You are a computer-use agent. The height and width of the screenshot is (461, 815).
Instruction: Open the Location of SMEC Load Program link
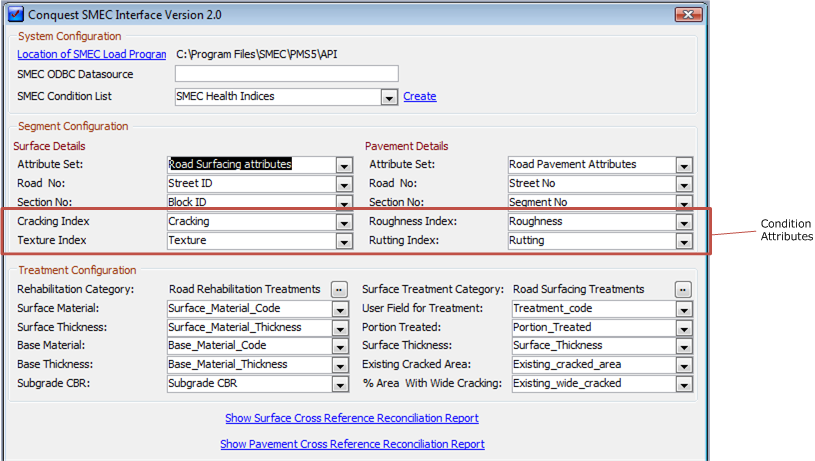click(x=91, y=54)
